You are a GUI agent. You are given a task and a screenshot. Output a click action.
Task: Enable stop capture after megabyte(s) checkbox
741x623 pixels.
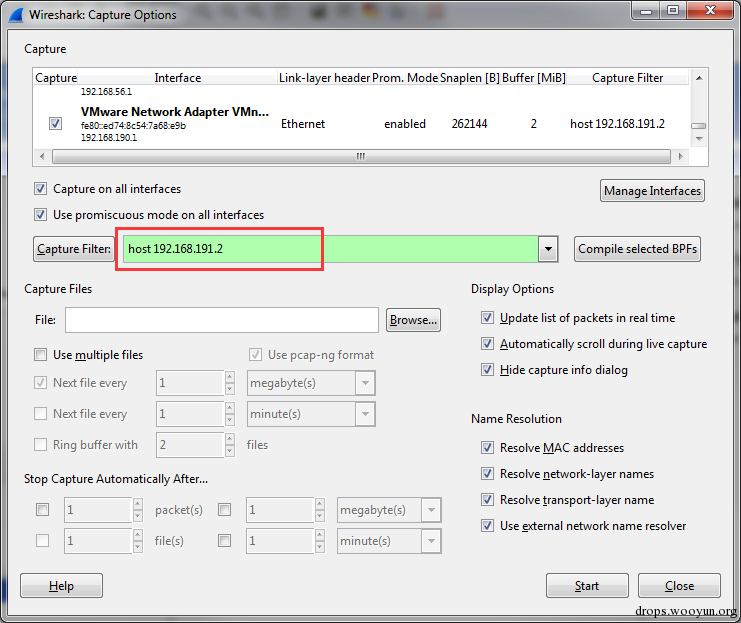[224, 510]
